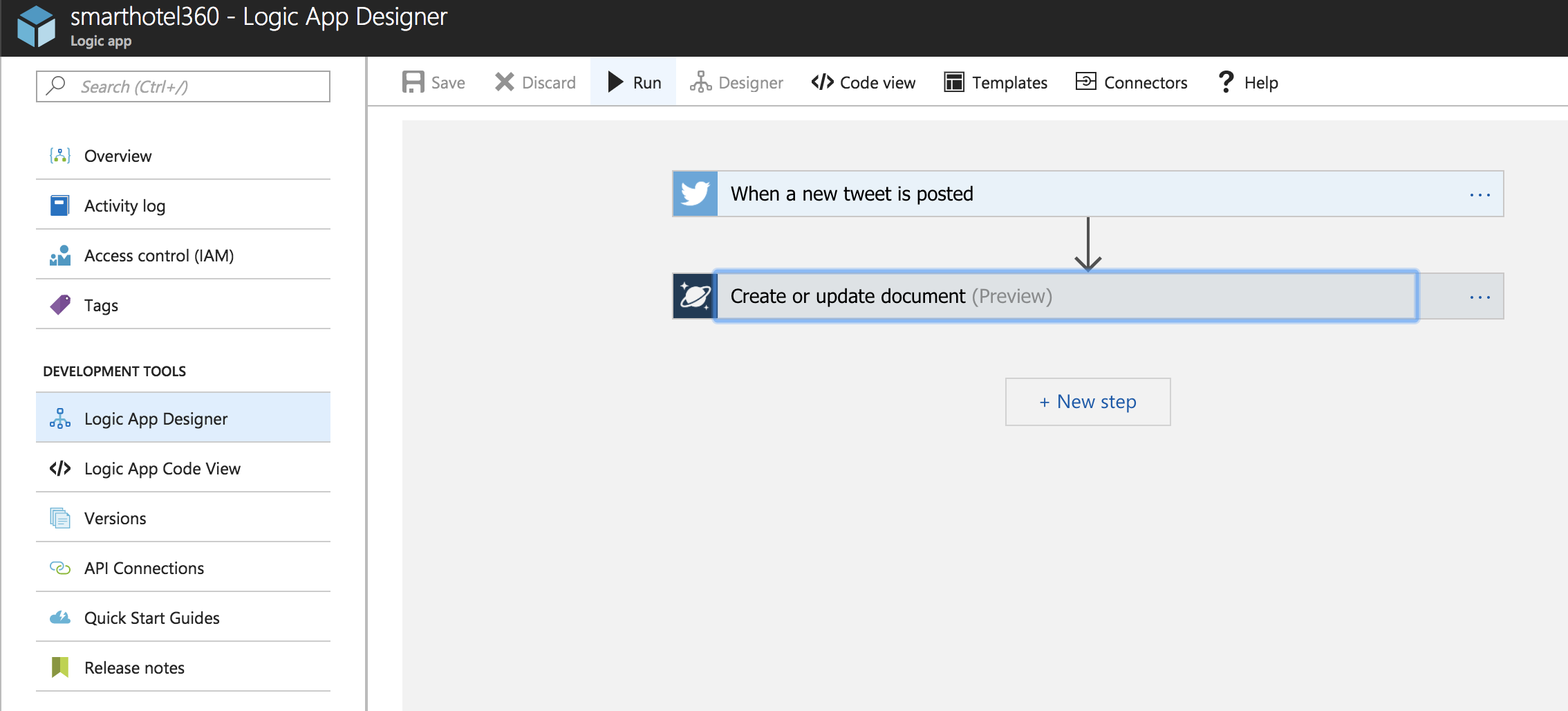
Task: Click the Connectors icon in toolbar
Action: pyautogui.click(x=1086, y=82)
